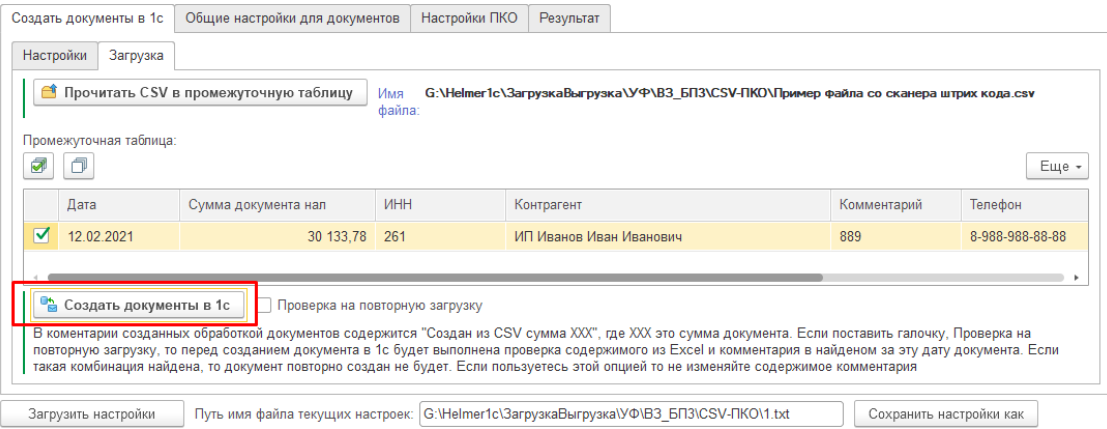
Task: Click the folder icon on the read CSV button
Action: point(49,92)
